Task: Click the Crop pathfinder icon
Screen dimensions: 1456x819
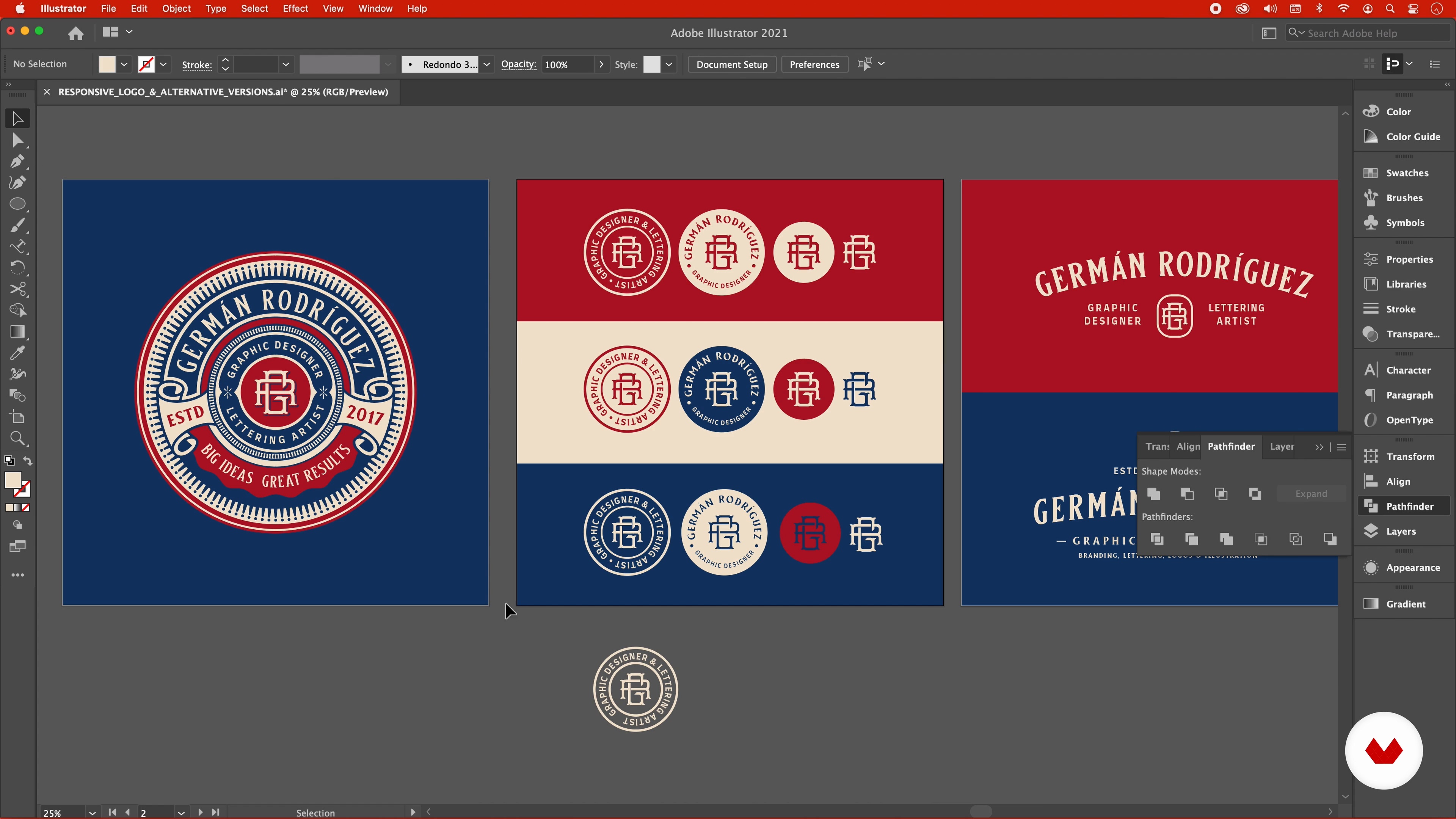Action: (1261, 539)
